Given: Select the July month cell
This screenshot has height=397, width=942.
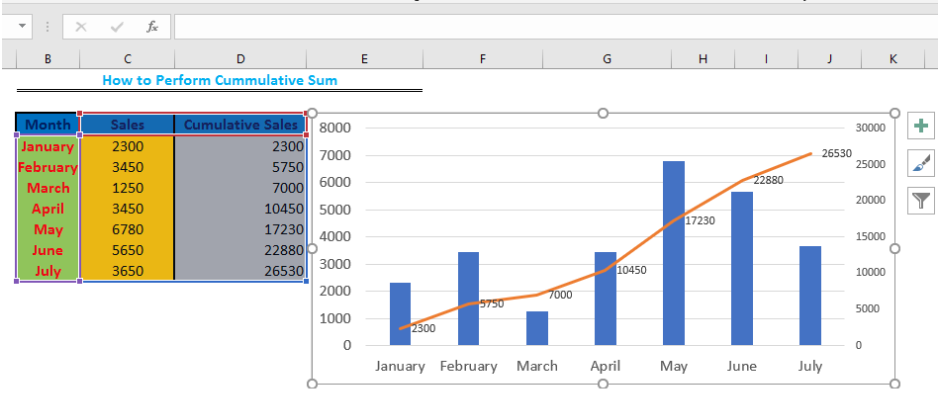Looking at the screenshot, I should click(x=47, y=271).
